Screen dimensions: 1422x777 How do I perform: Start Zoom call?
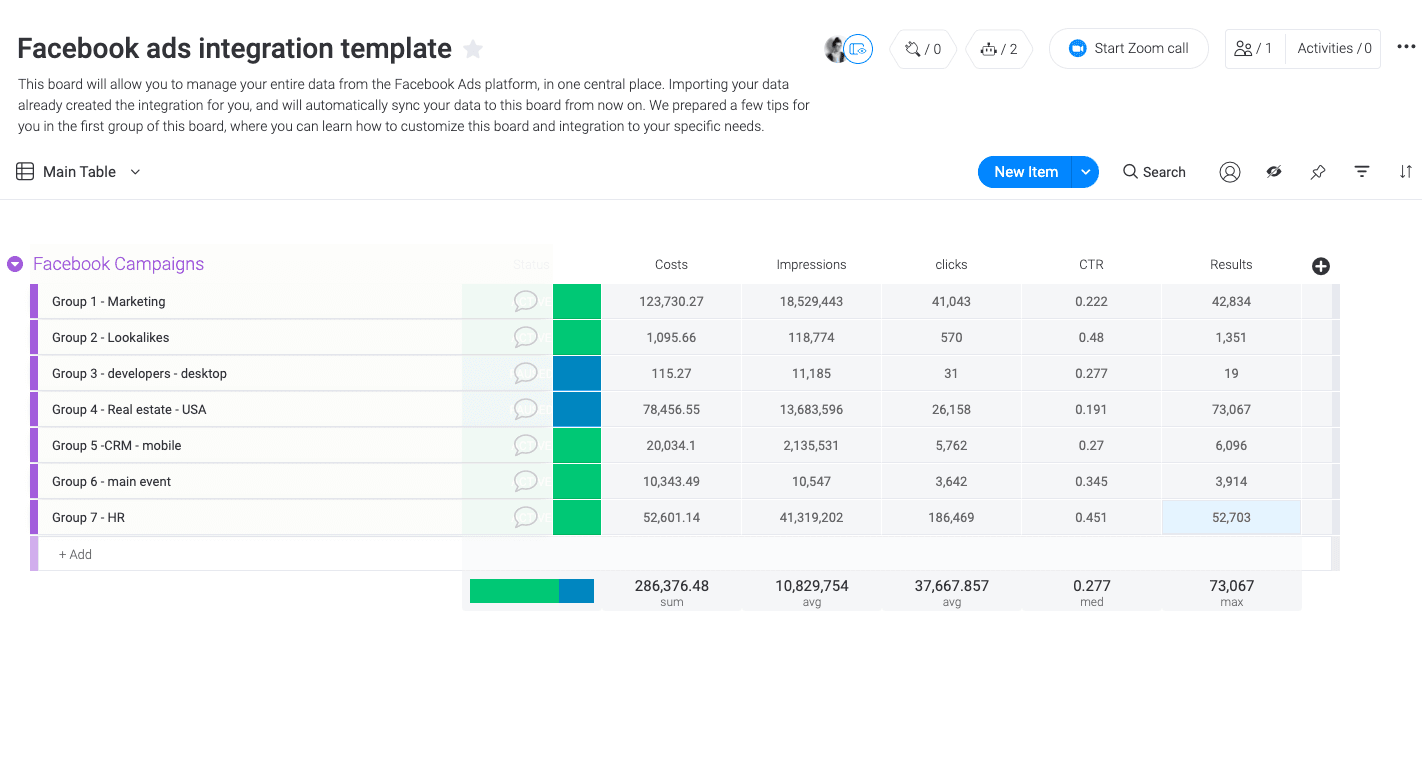pos(1128,48)
